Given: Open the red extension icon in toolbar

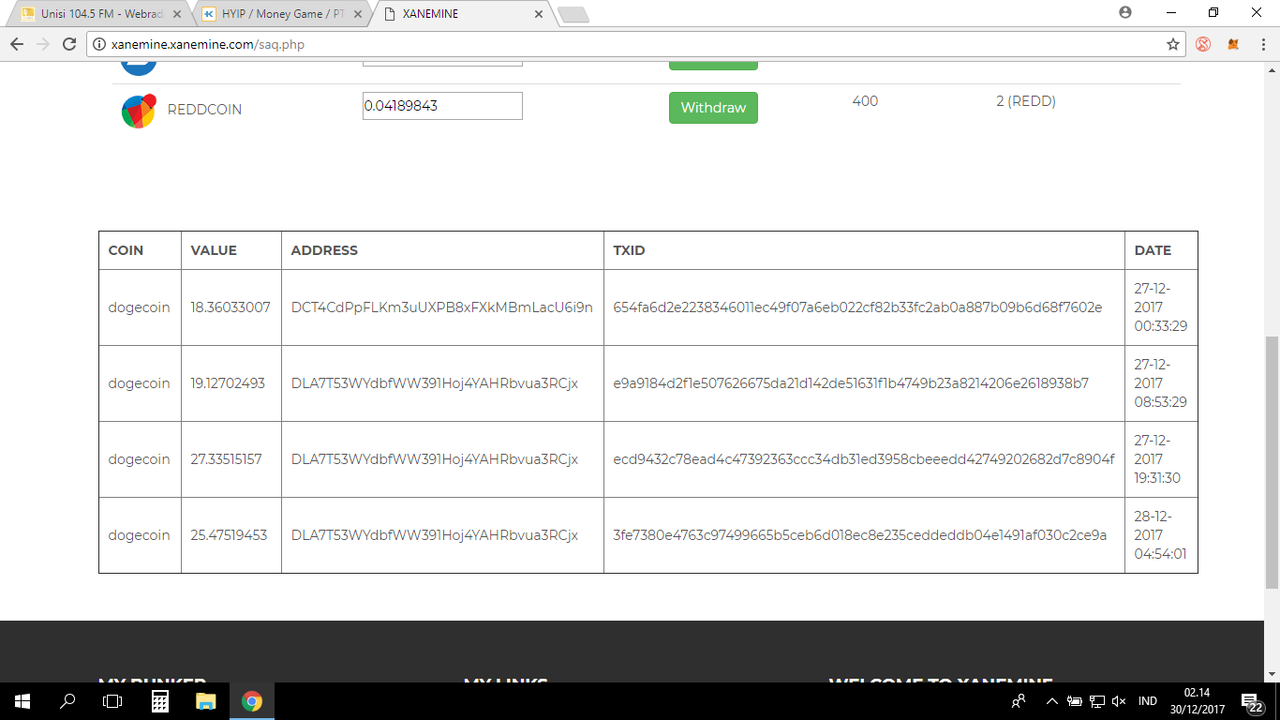Looking at the screenshot, I should point(1204,44).
